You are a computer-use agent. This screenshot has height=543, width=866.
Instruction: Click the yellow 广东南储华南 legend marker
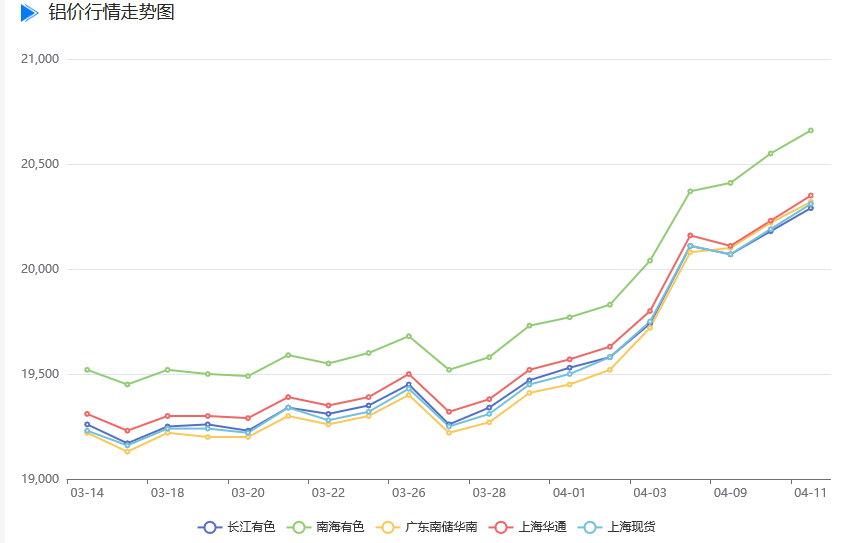pyautogui.click(x=387, y=527)
